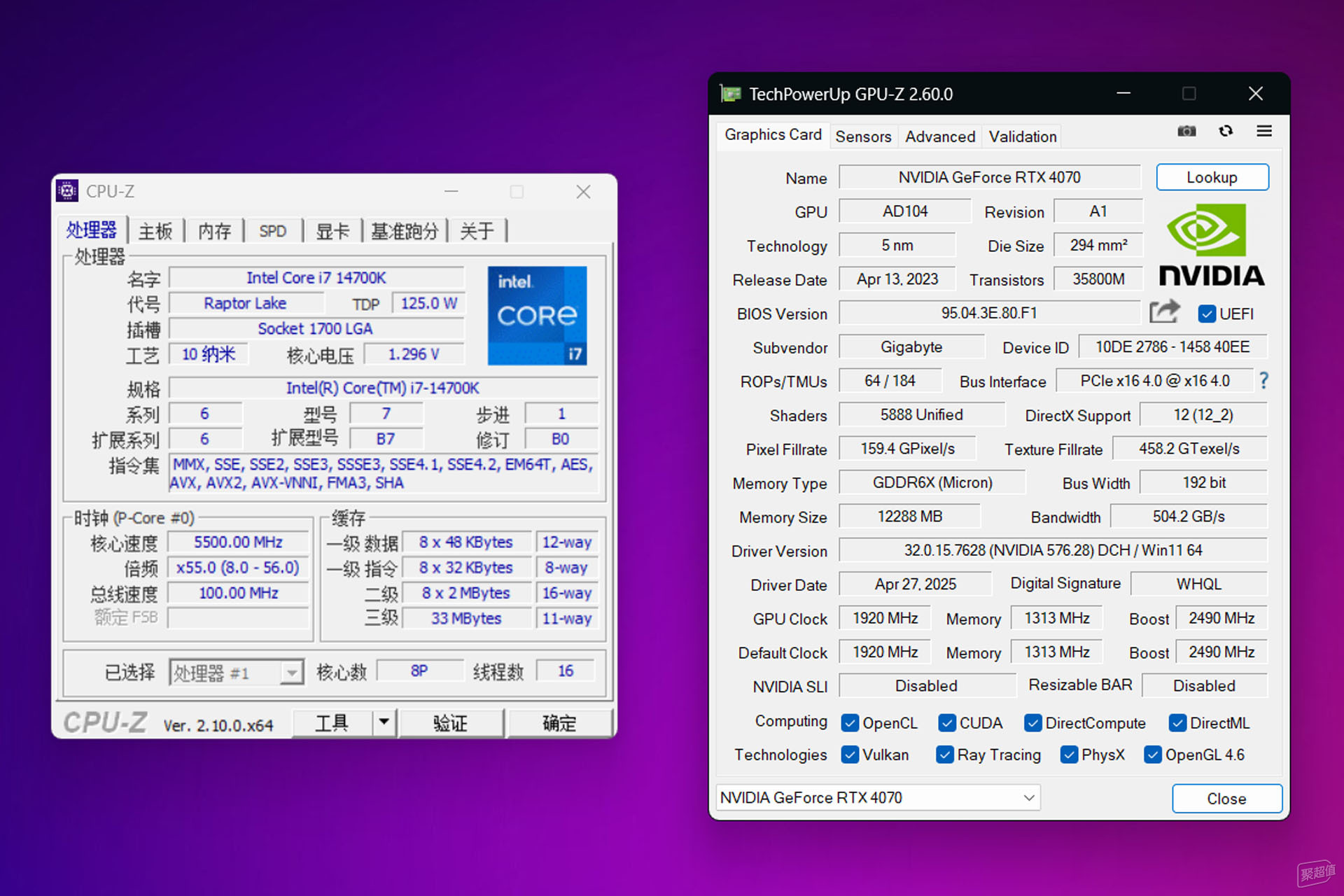Screen dimensions: 1344x896
Task: Click the GPU Name field
Action: pyautogui.click(x=989, y=177)
